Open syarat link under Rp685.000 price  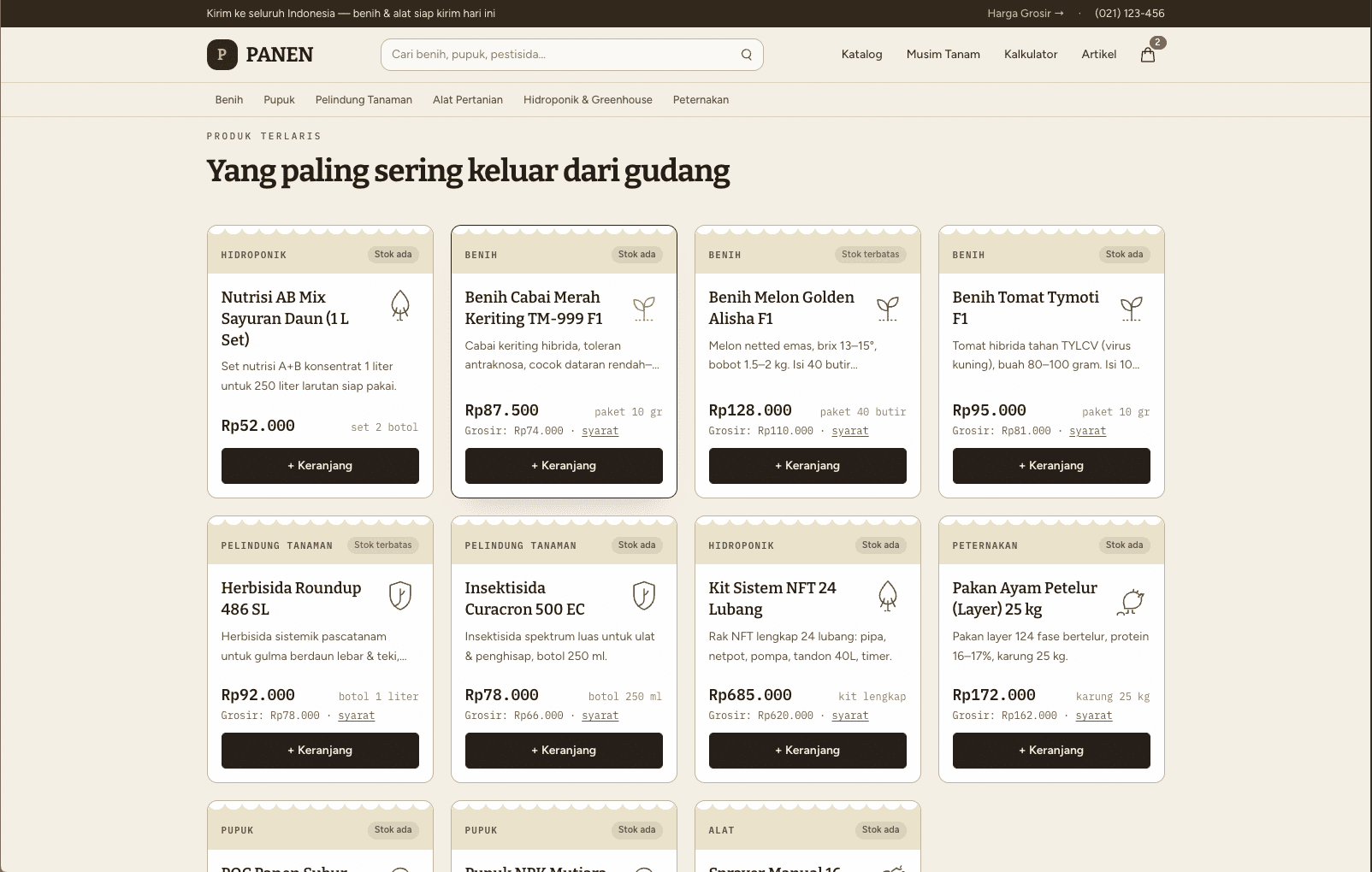(850, 716)
